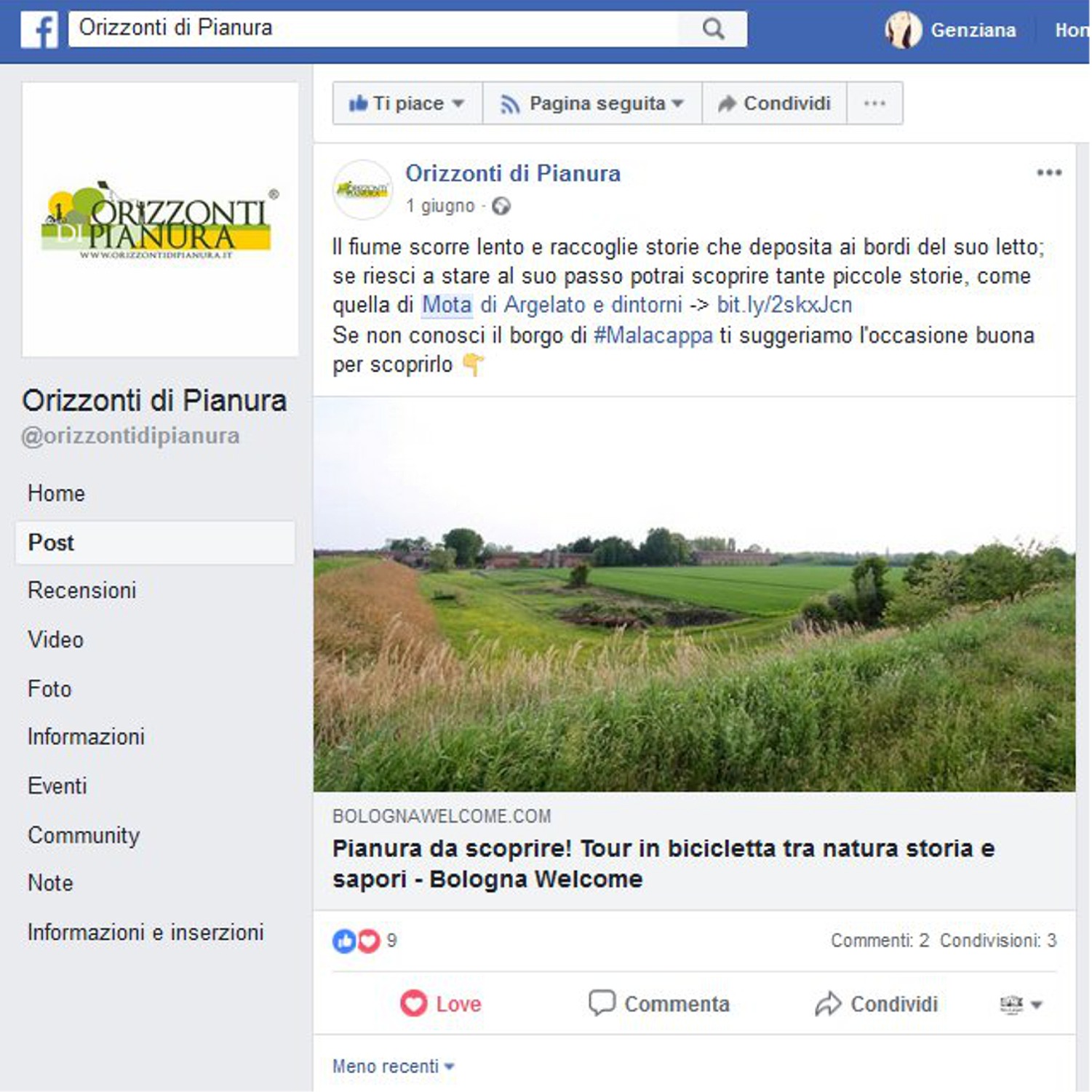Click the like and heart reactions icon
This screenshot has width=1092, height=1092.
pyautogui.click(x=356, y=941)
